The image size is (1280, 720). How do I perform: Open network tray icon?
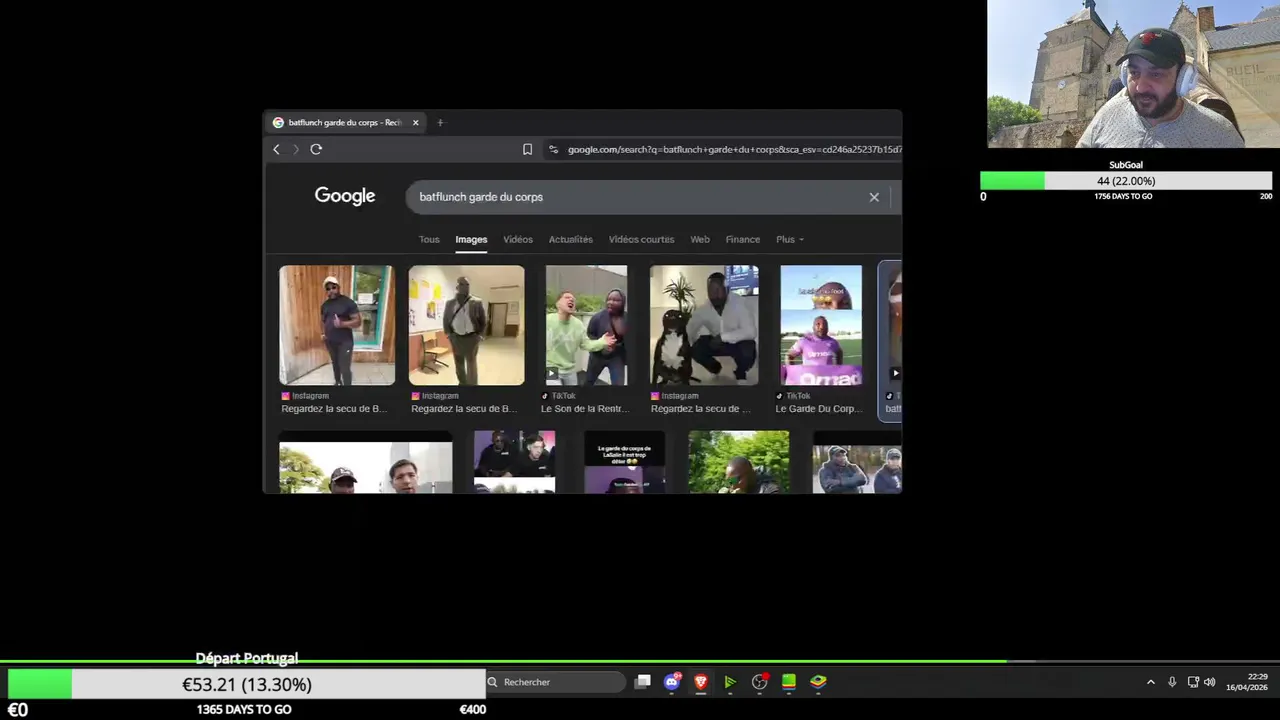(x=1193, y=682)
